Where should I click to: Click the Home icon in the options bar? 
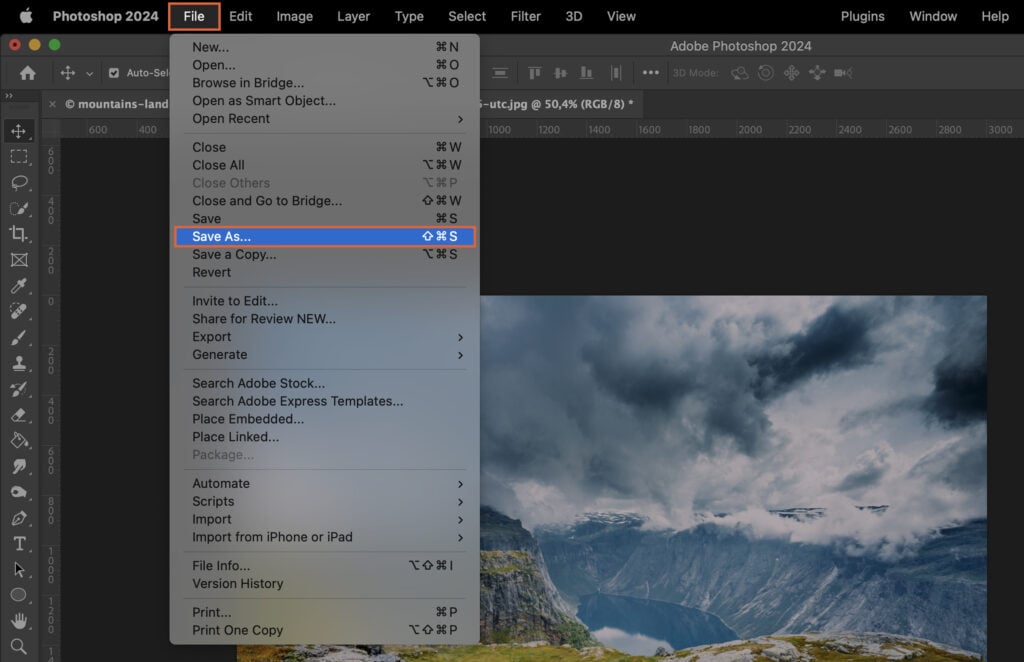point(27,73)
